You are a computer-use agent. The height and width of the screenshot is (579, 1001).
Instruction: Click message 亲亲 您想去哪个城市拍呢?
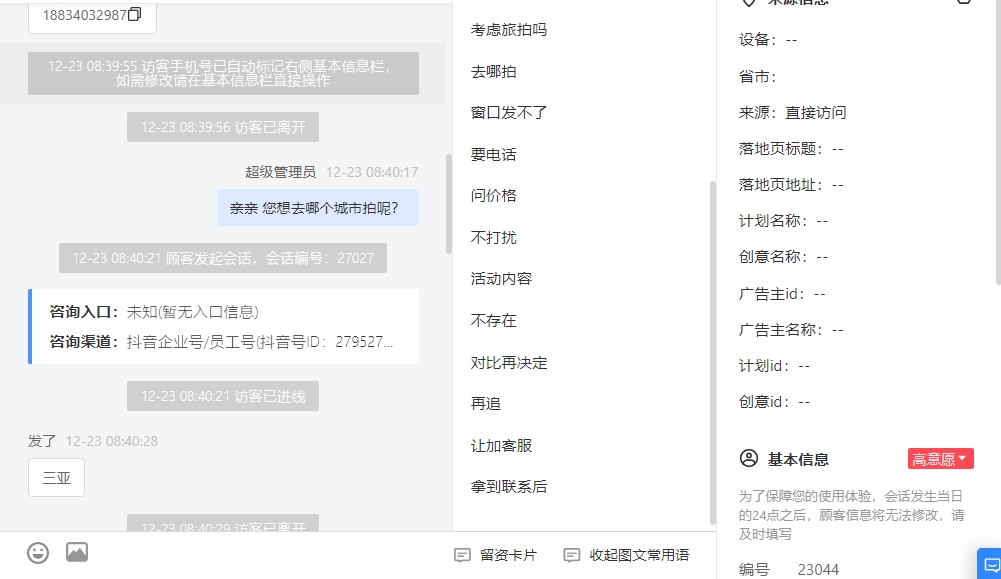pos(318,207)
